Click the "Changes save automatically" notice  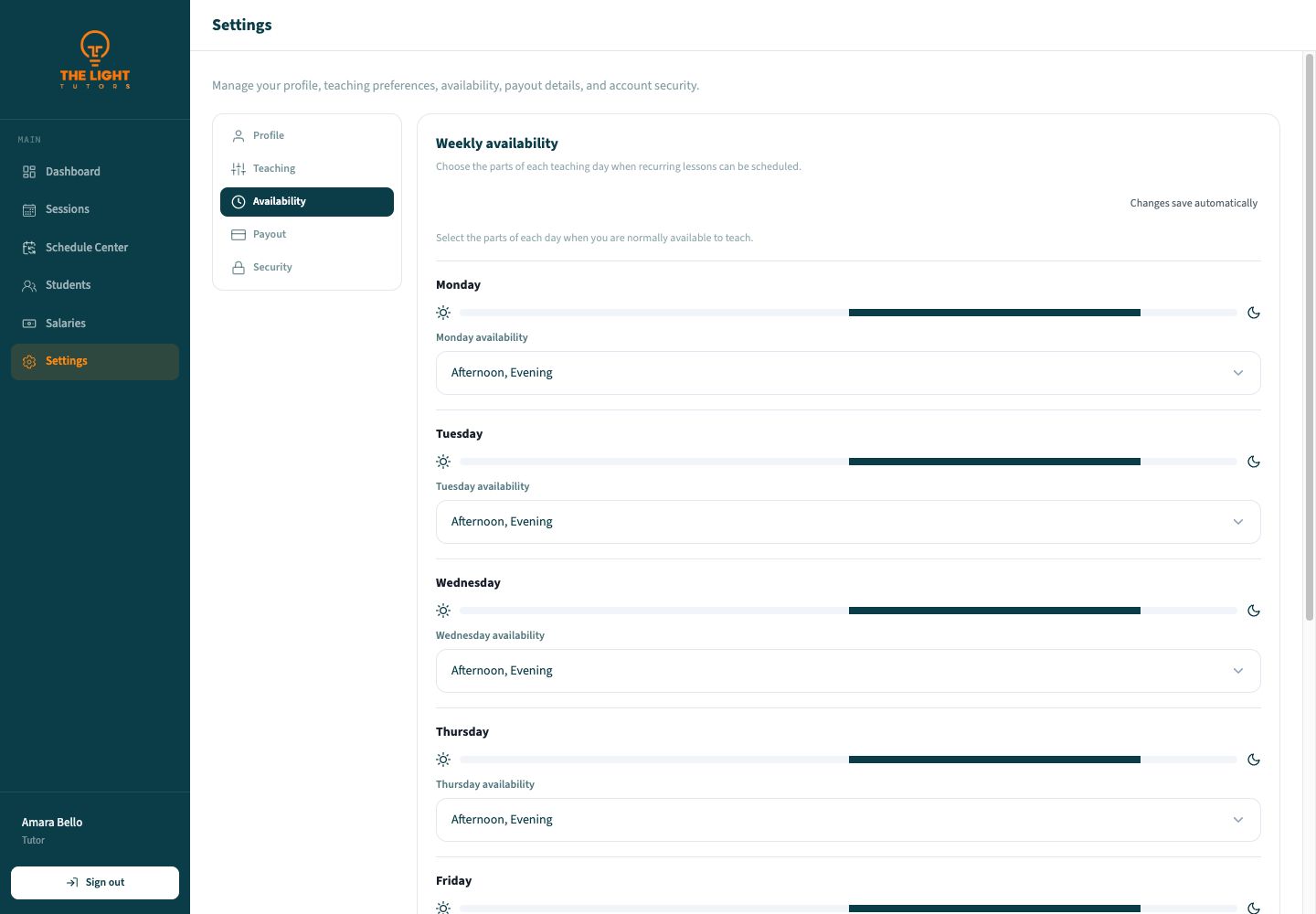click(x=1194, y=203)
